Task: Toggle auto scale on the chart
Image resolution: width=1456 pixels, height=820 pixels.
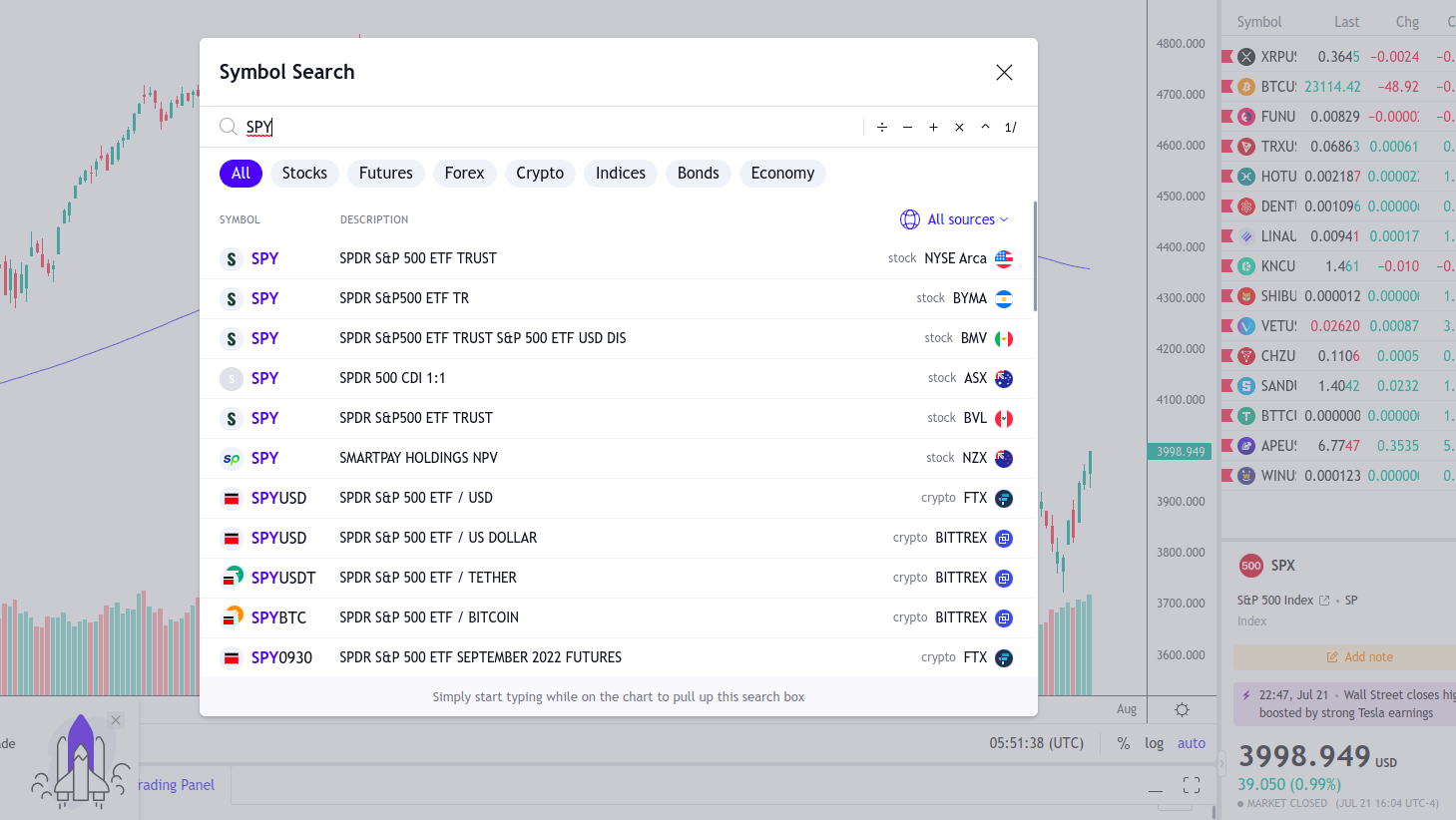Action: 1192,743
